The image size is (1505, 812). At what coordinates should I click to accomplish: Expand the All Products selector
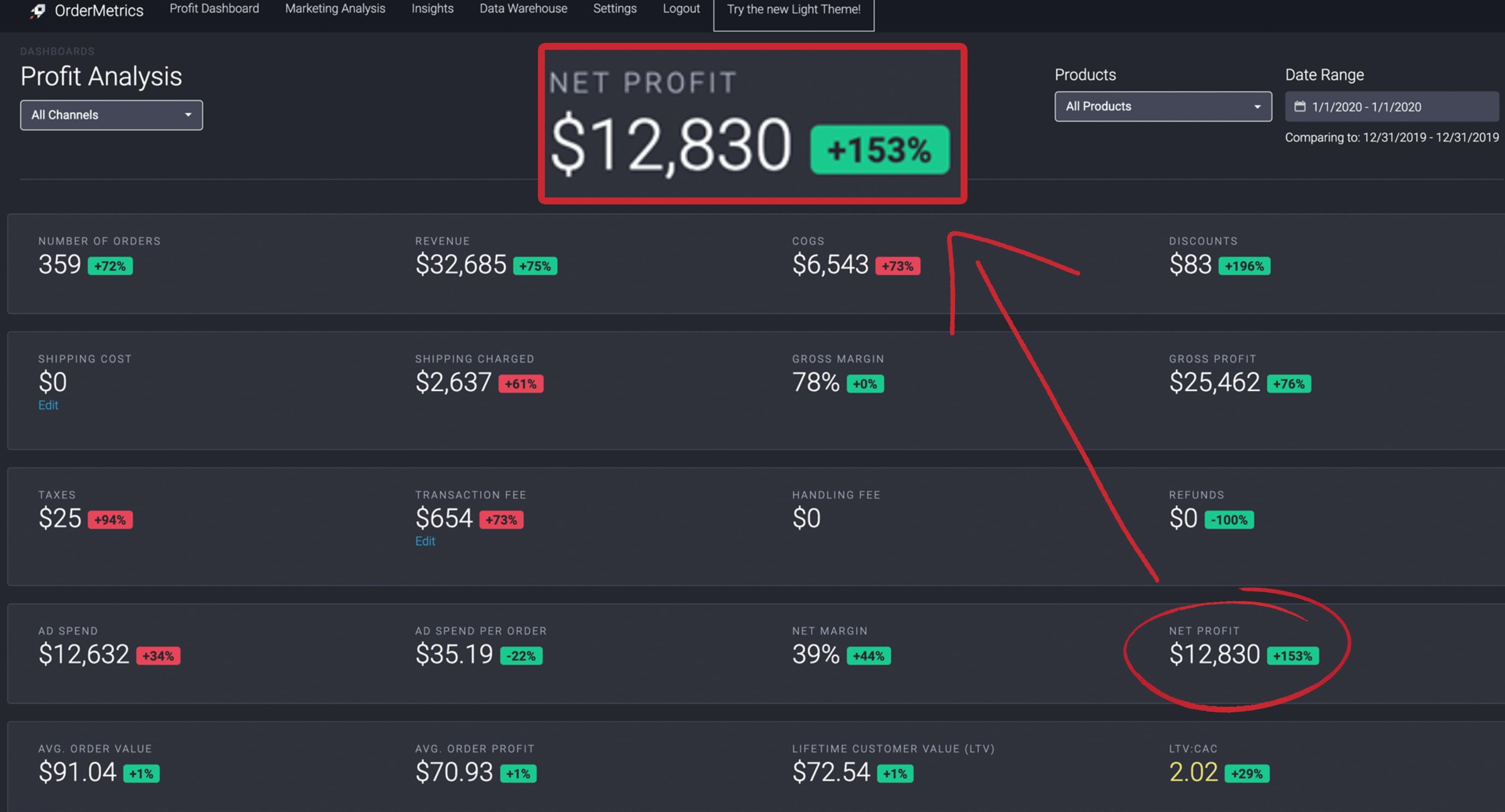click(1163, 106)
